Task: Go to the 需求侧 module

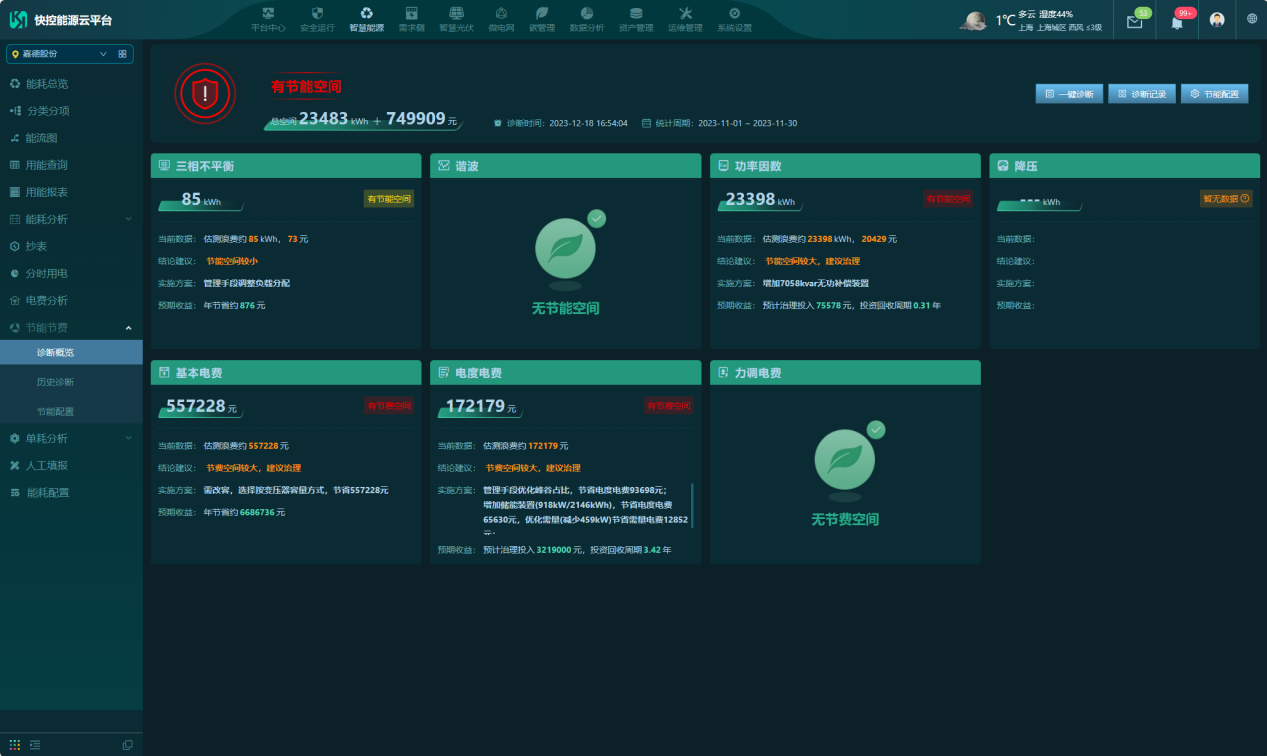Action: [411, 19]
